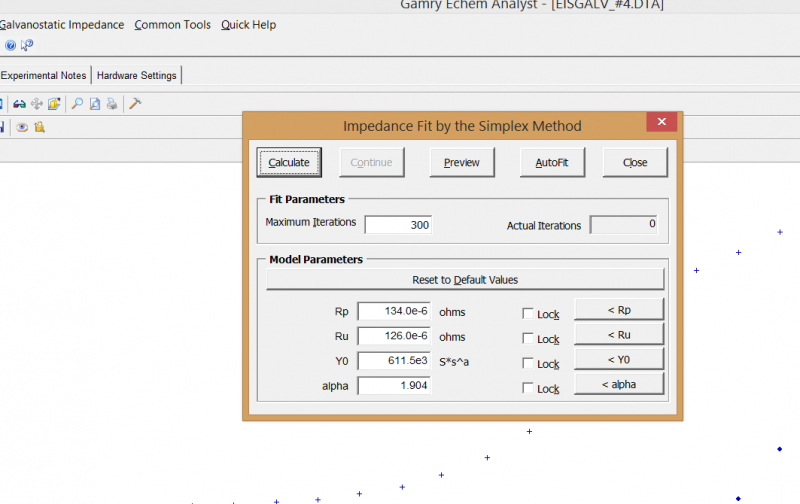Activate the context help pointer icon
The height and width of the screenshot is (504, 800).
(27, 45)
